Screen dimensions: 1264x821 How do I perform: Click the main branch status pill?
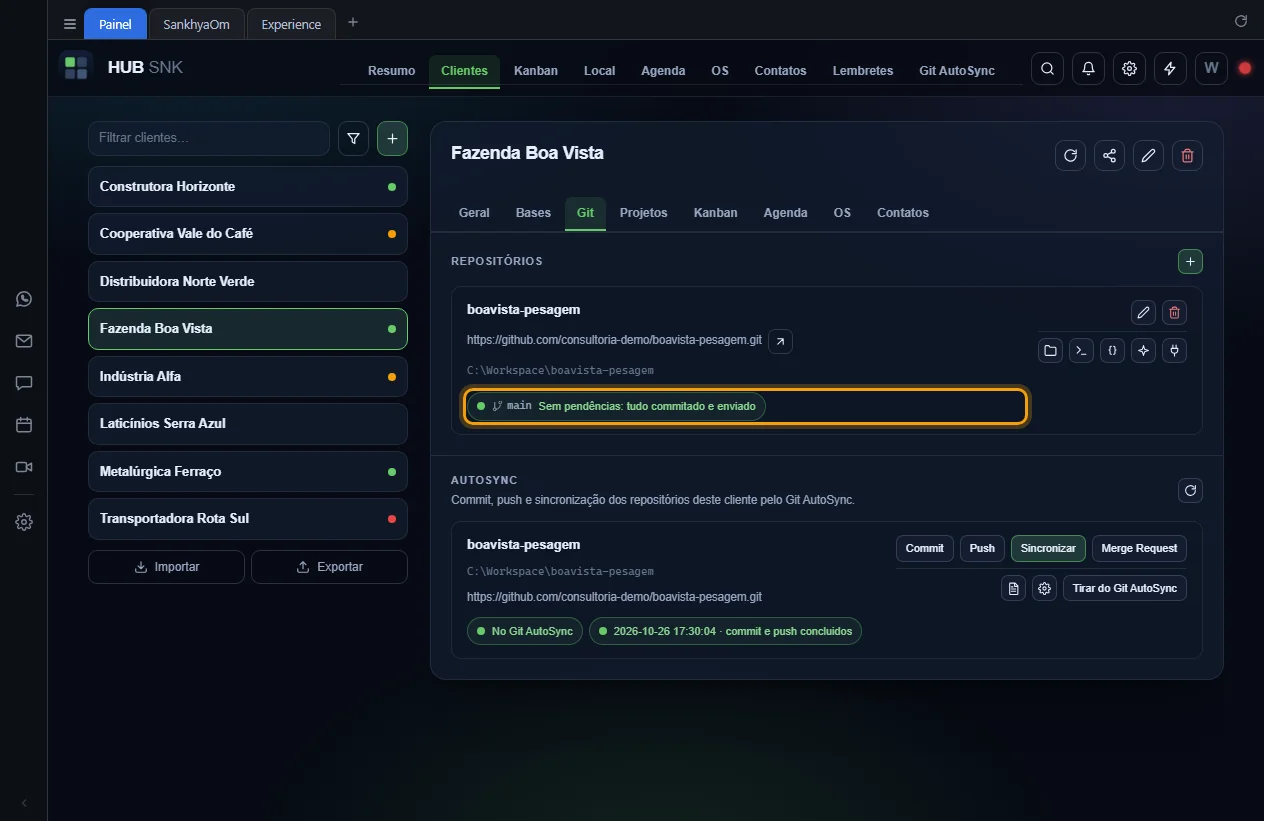(616, 406)
